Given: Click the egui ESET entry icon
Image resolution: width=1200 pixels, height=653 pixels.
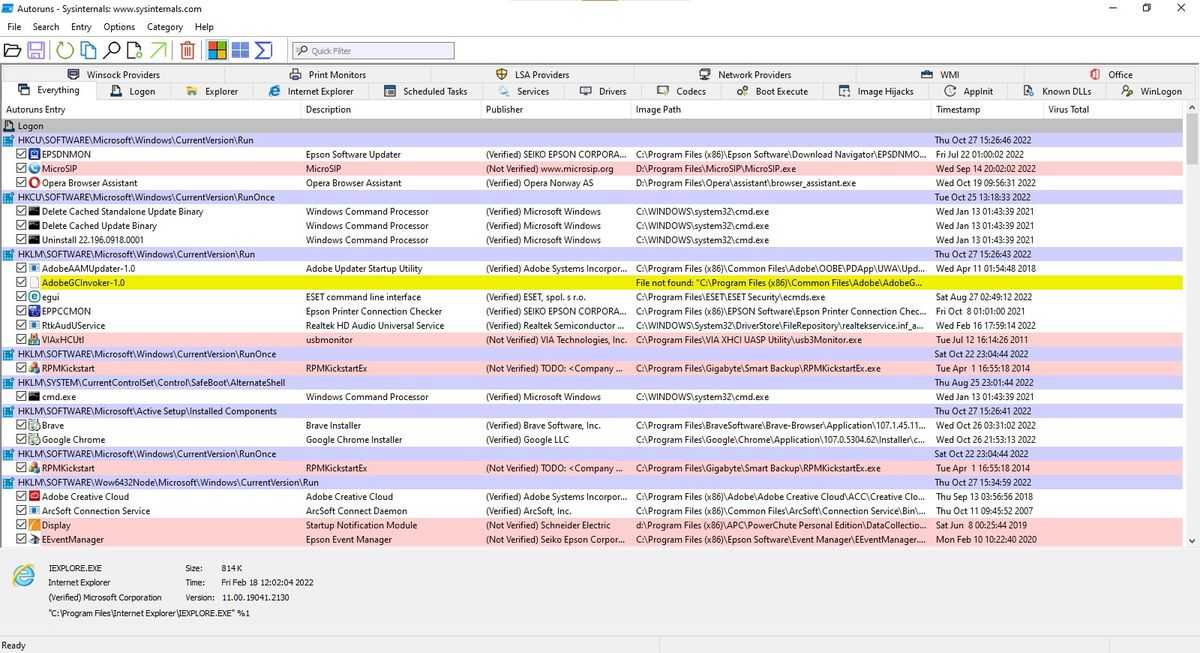Looking at the screenshot, I should click(x=35, y=297).
